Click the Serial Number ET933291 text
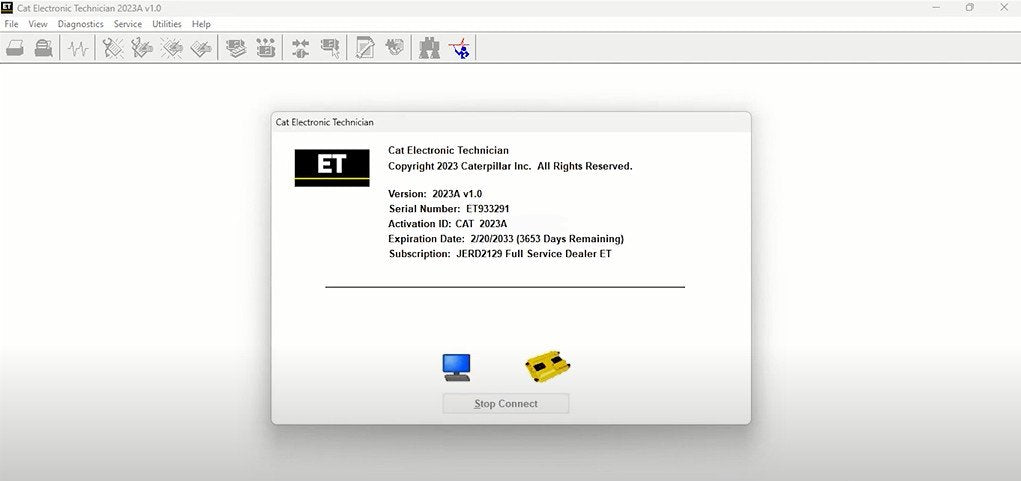The width and height of the screenshot is (1021, 481). [x=449, y=209]
